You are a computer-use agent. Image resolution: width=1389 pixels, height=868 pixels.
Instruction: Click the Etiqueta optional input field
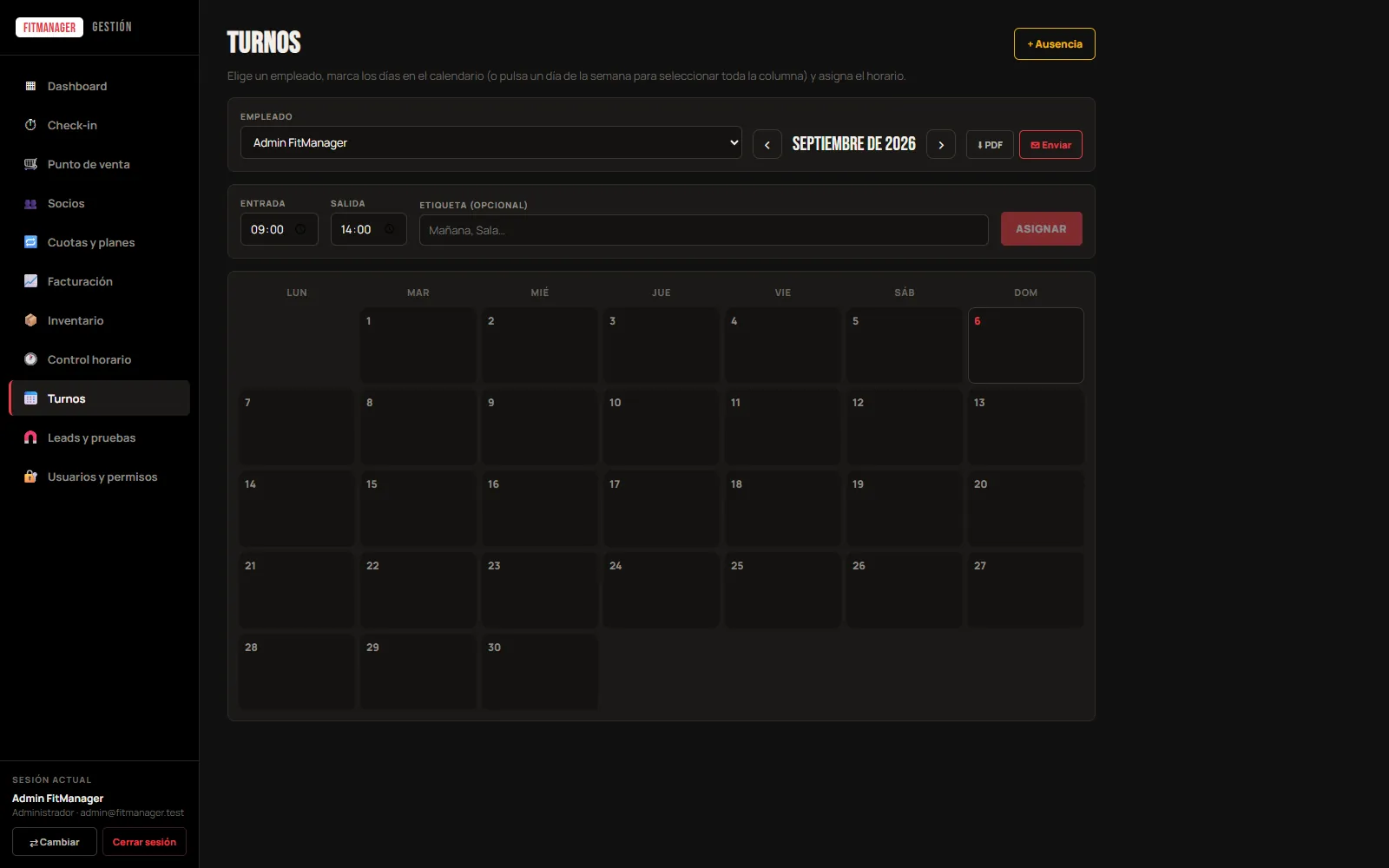pyautogui.click(x=704, y=230)
